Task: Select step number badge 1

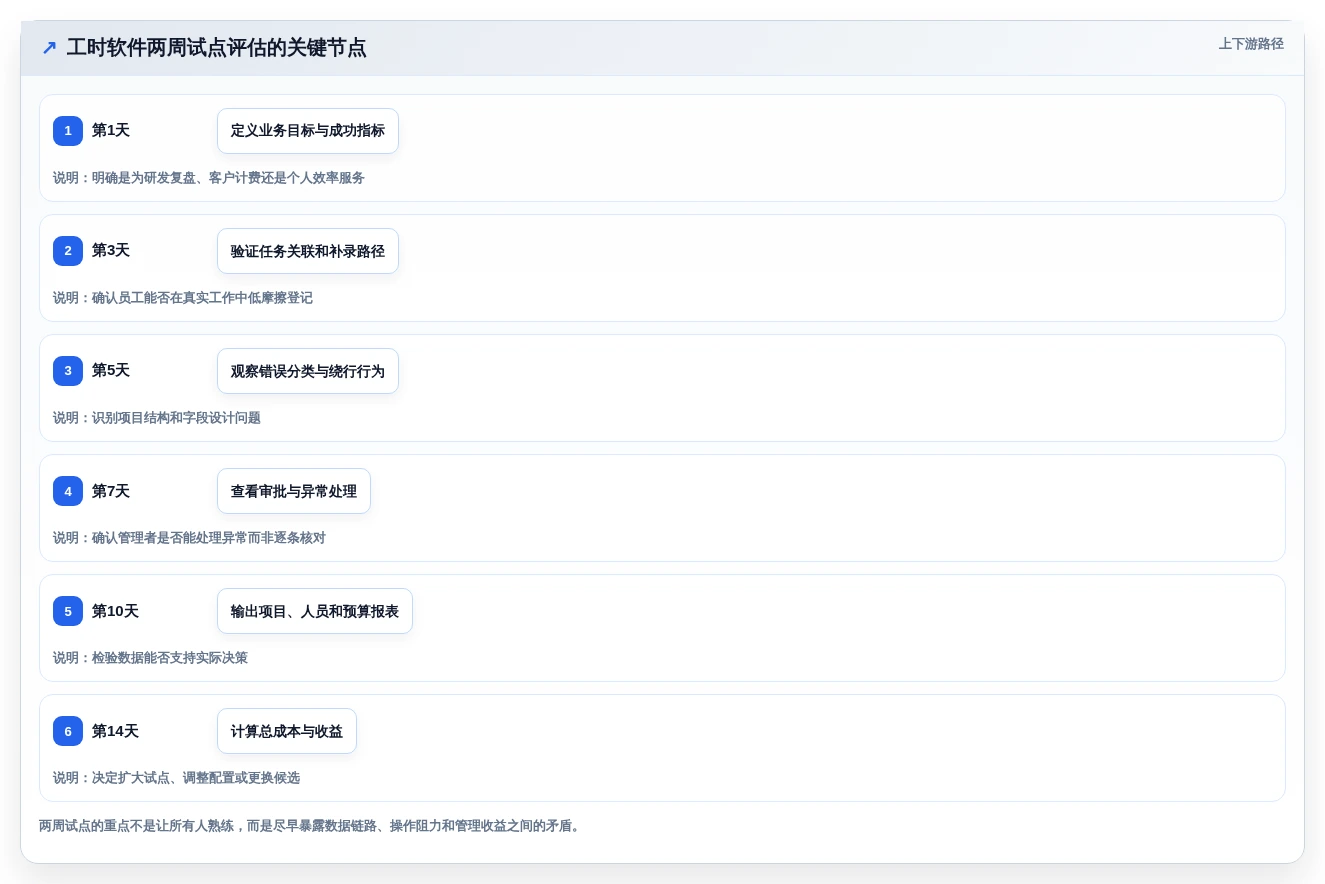Action: (x=68, y=131)
